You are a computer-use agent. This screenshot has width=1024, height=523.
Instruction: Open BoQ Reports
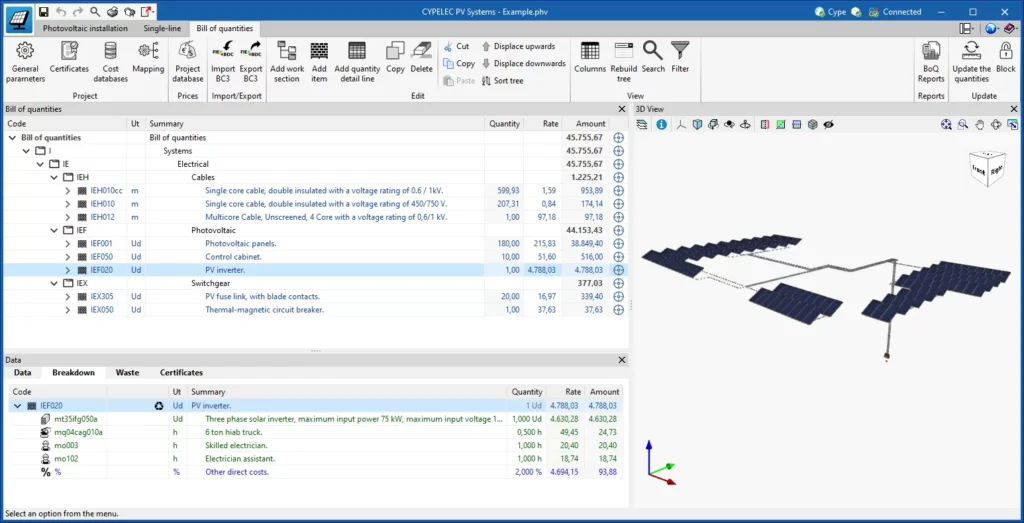coord(931,60)
